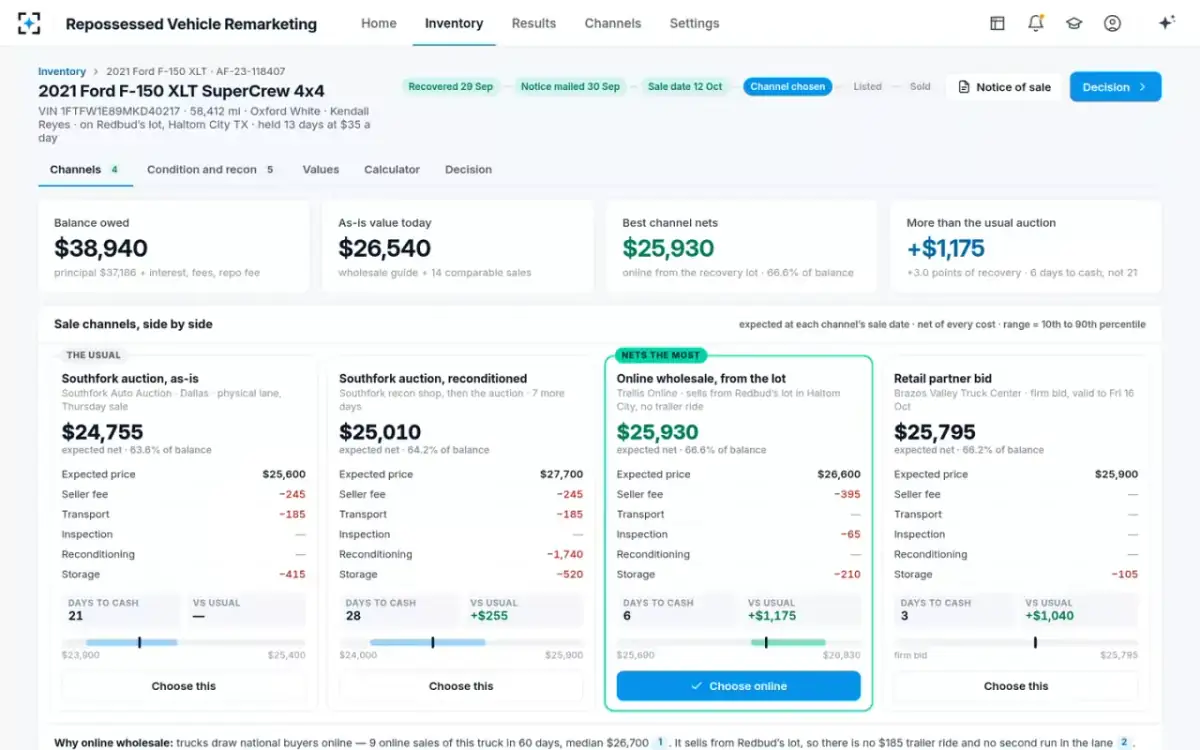Click the $27,700 Expected price

(x=562, y=474)
